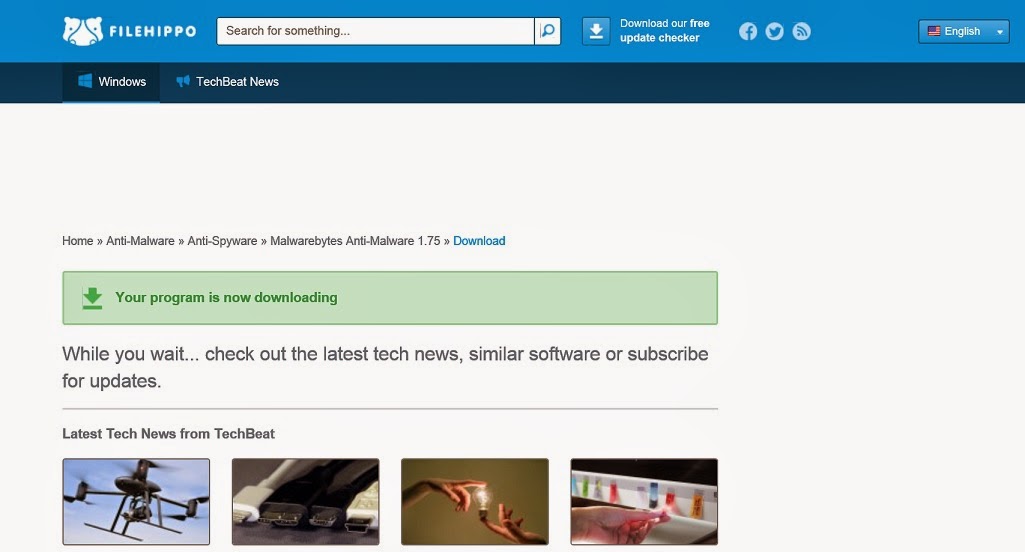Image resolution: width=1025 pixels, height=552 pixels.
Task: Open the USB cables news thumbnail
Action: click(x=305, y=502)
